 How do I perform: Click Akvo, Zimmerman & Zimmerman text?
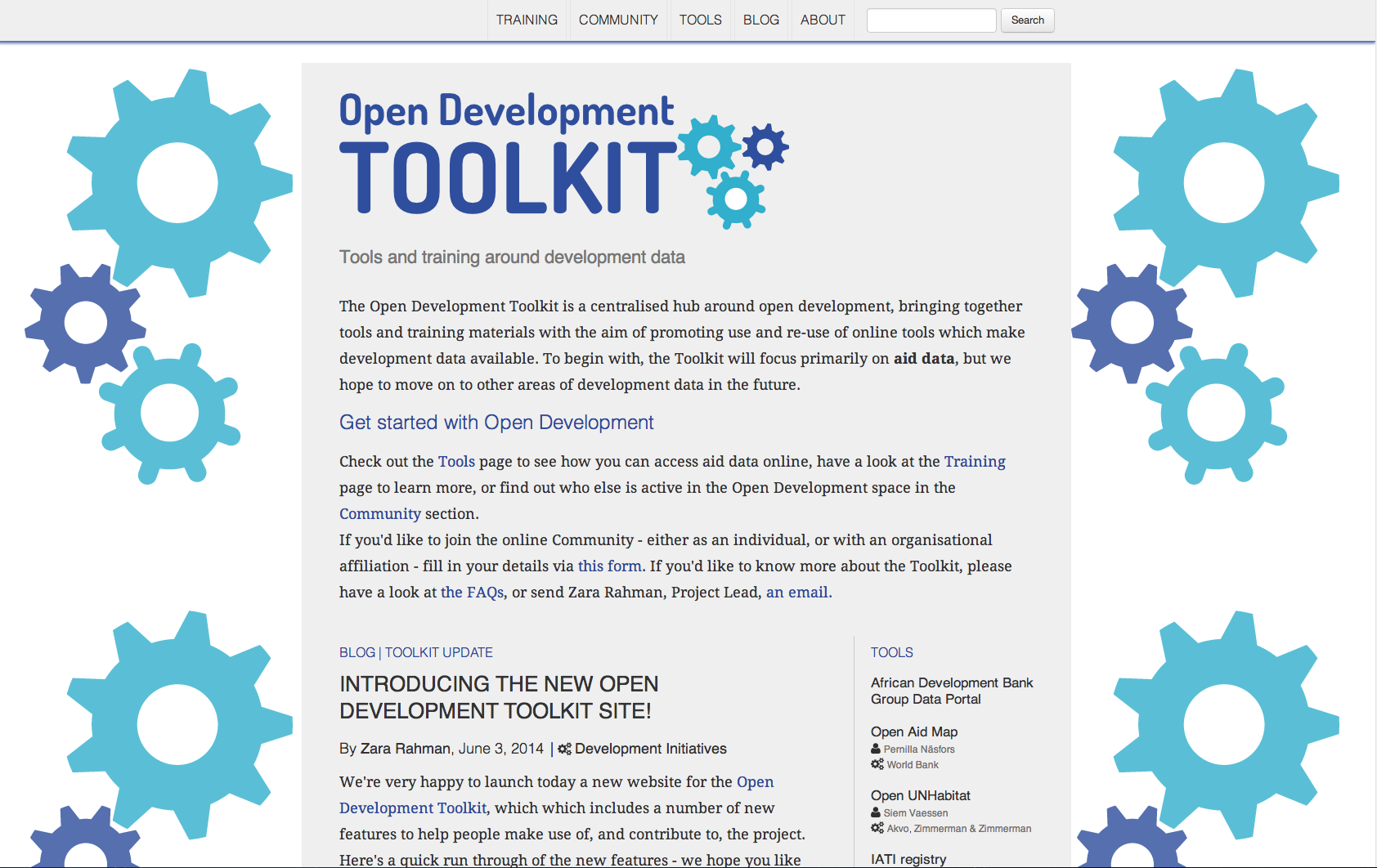click(x=959, y=829)
